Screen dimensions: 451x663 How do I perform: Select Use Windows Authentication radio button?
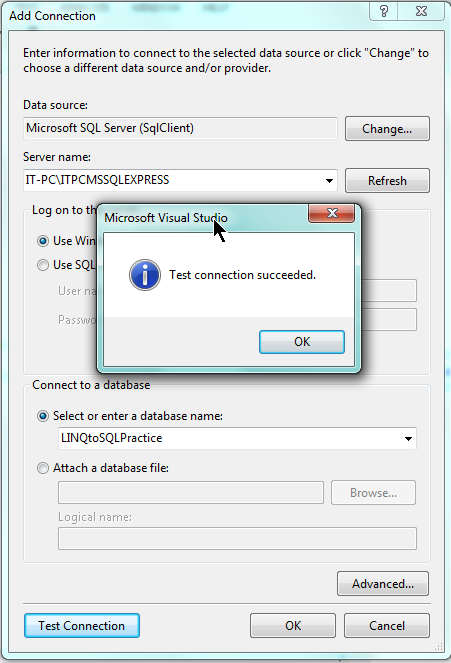pos(43,241)
